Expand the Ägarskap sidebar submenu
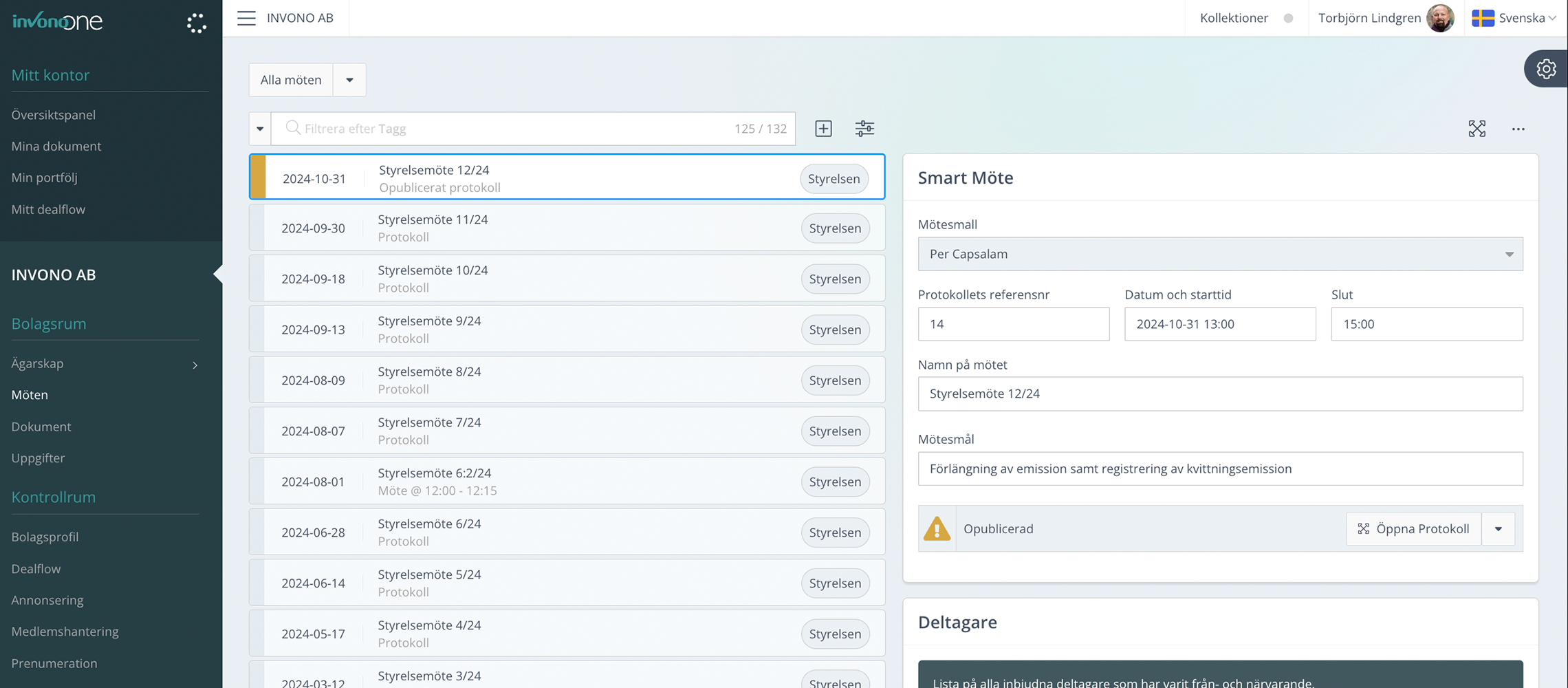Image resolution: width=1568 pixels, height=688 pixels. pyautogui.click(x=195, y=365)
